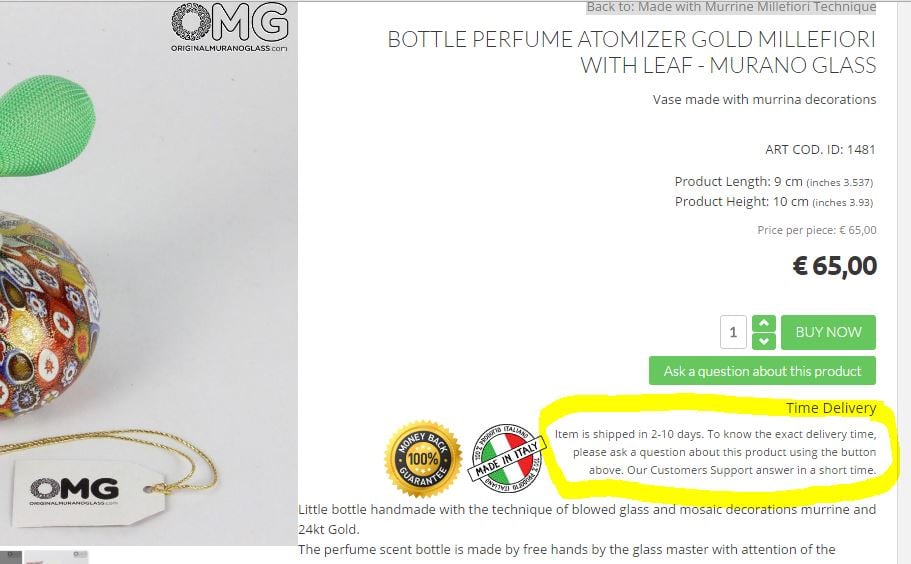911x564 pixels.
Task: Click the Time Delivery heading
Action: point(830,408)
